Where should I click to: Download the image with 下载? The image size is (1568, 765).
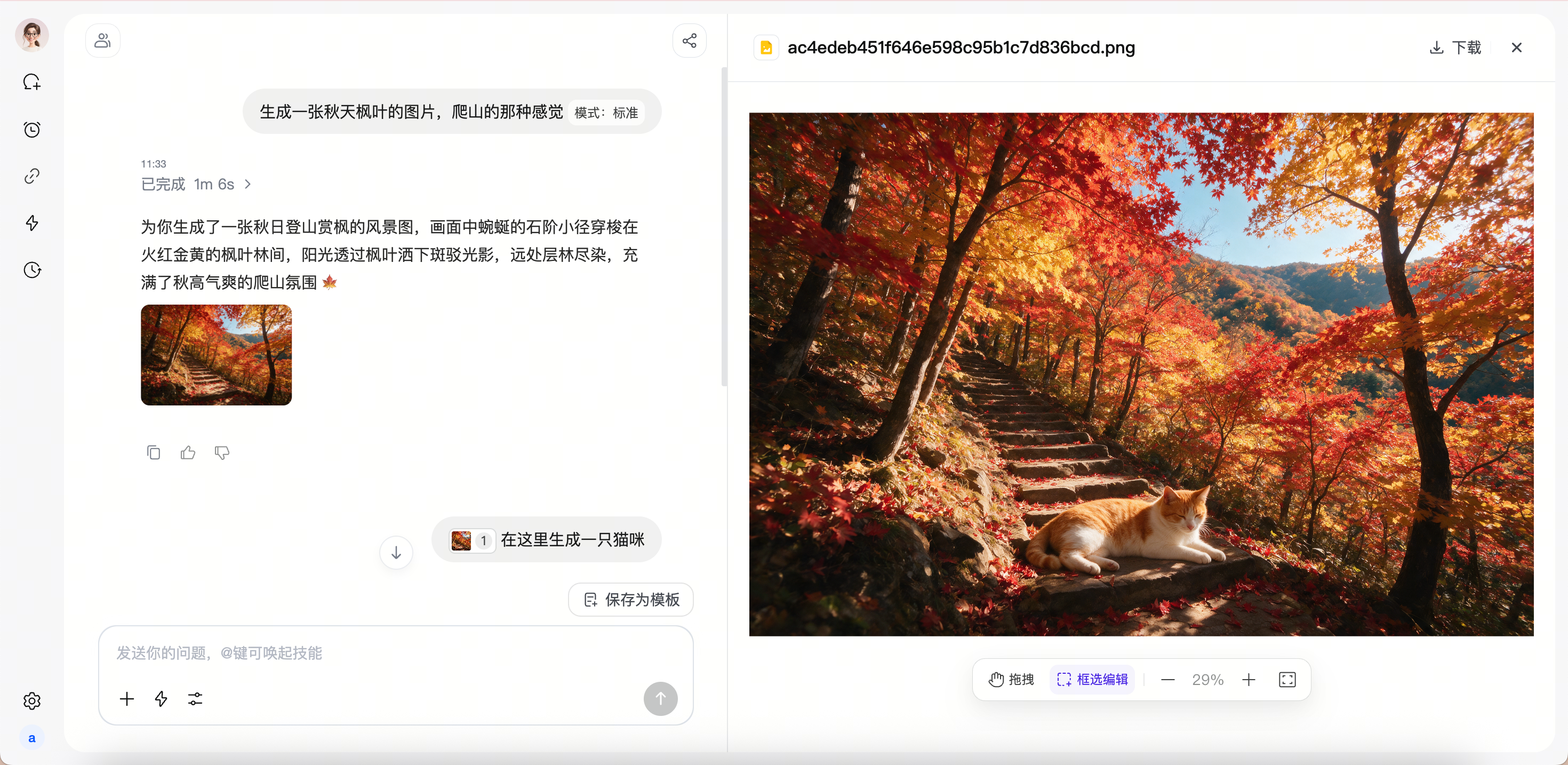[x=1455, y=47]
